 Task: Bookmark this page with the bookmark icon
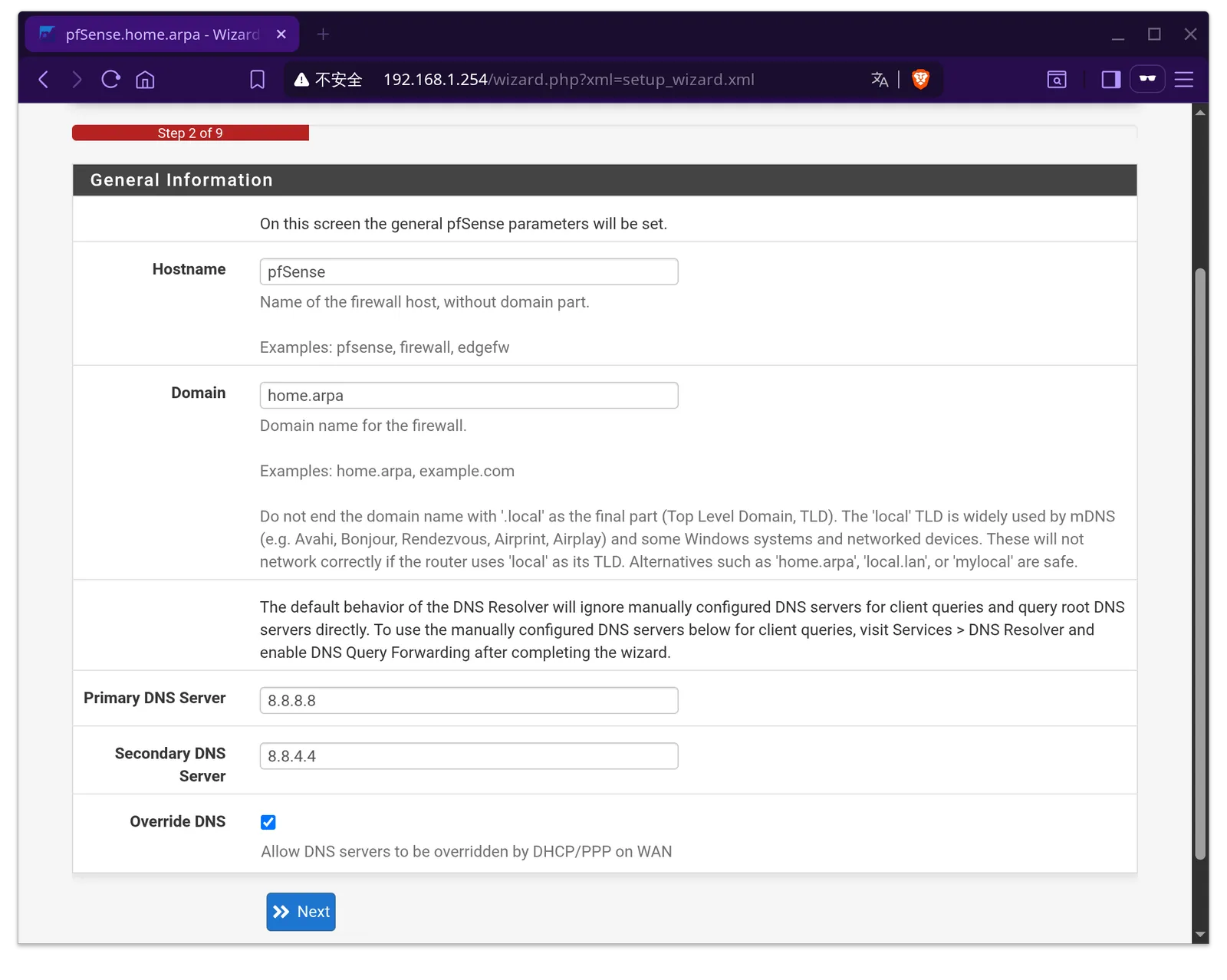258,80
